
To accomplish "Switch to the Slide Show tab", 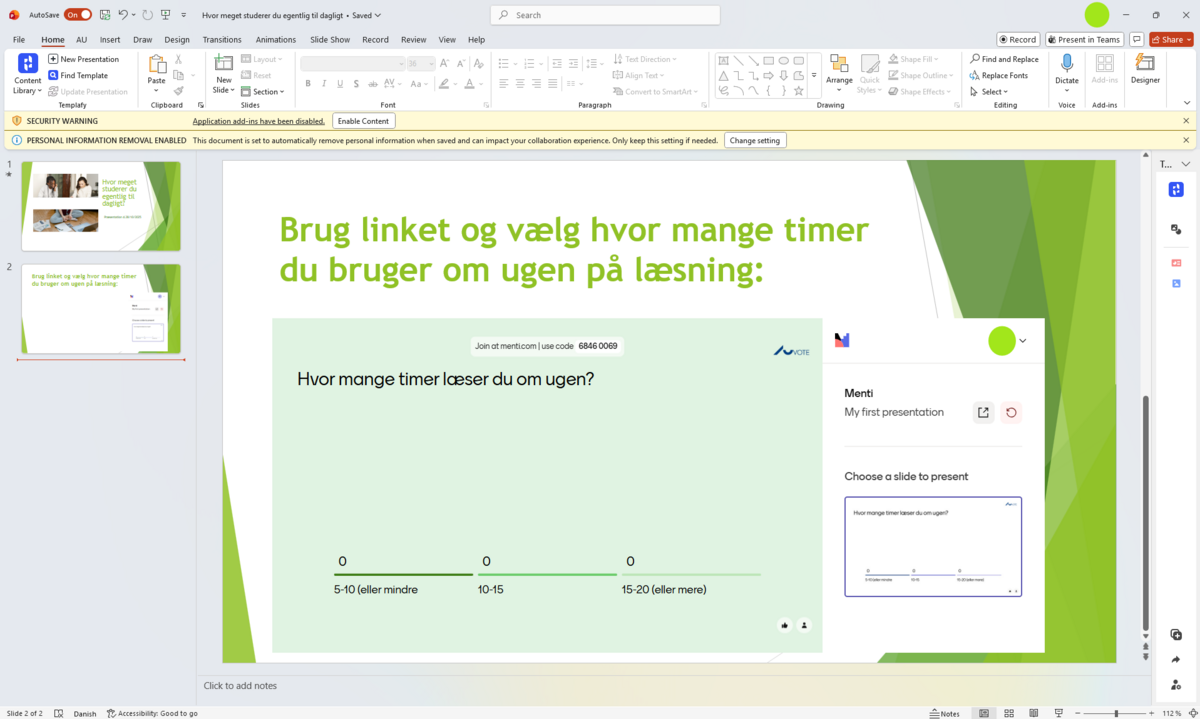I will (x=330, y=40).
